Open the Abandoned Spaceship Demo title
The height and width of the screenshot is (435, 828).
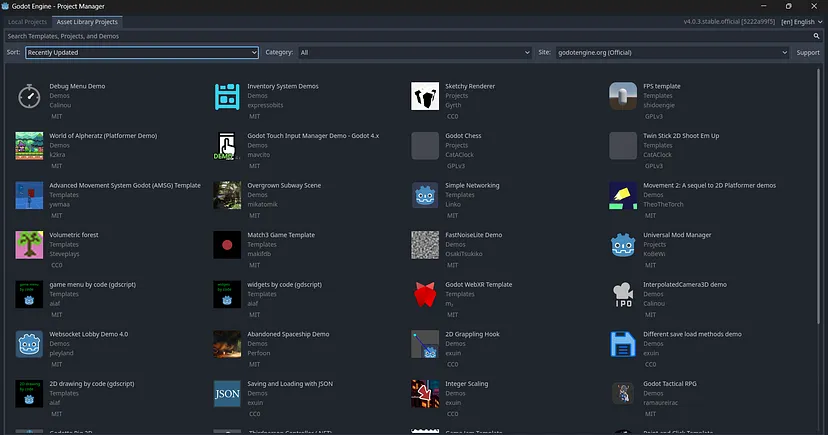pyautogui.click(x=288, y=334)
